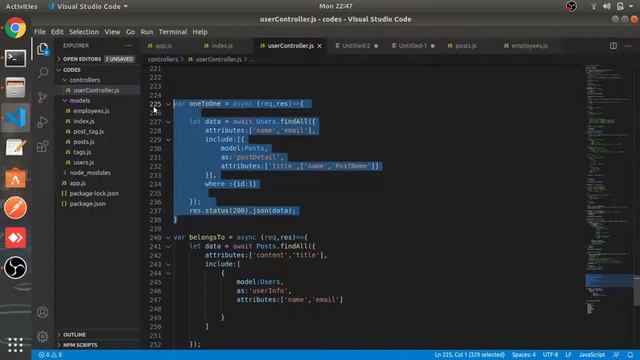
Task: Open package.json in the explorer
Action: 87,204
